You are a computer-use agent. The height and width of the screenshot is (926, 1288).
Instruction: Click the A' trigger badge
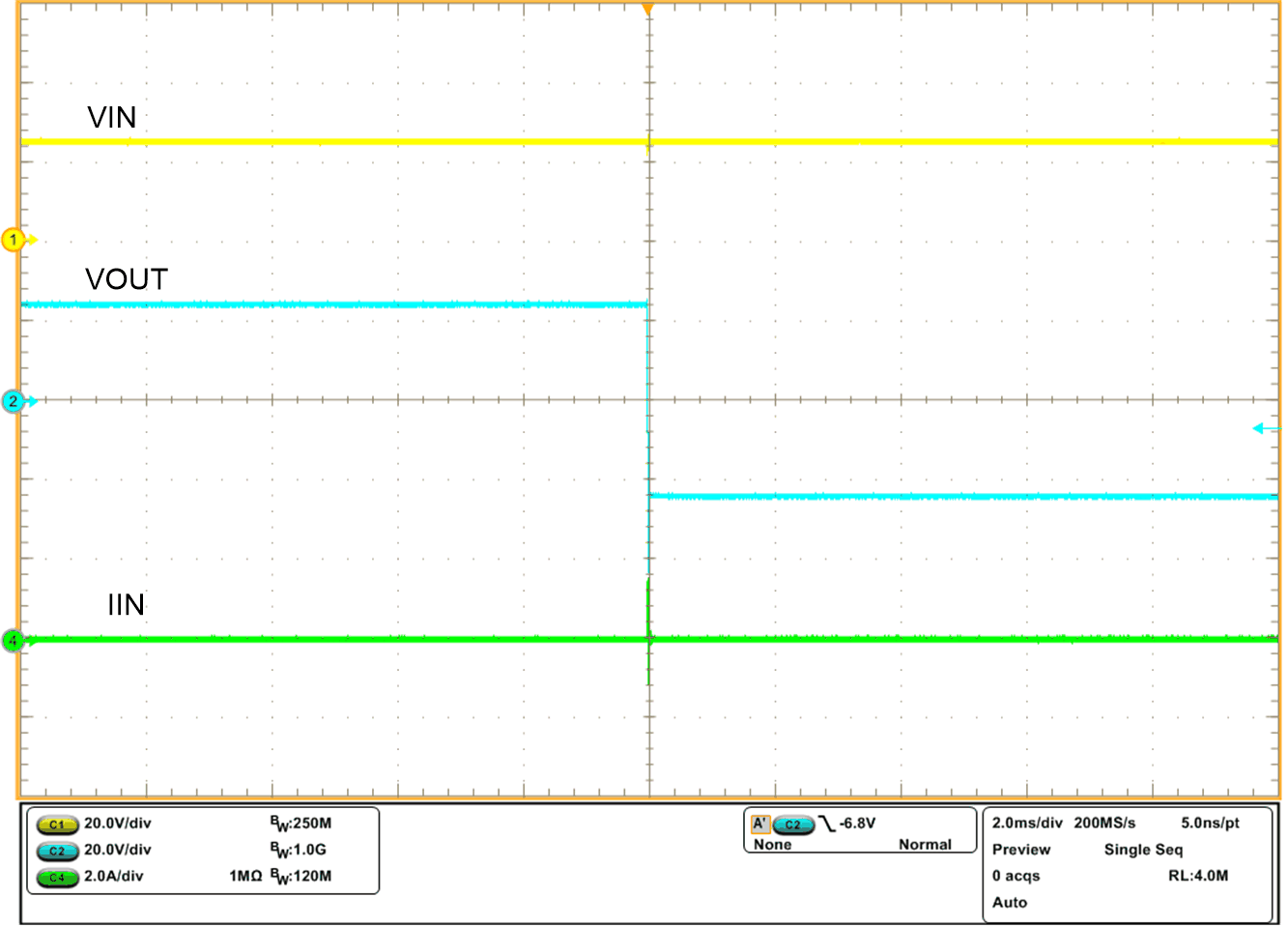click(762, 826)
